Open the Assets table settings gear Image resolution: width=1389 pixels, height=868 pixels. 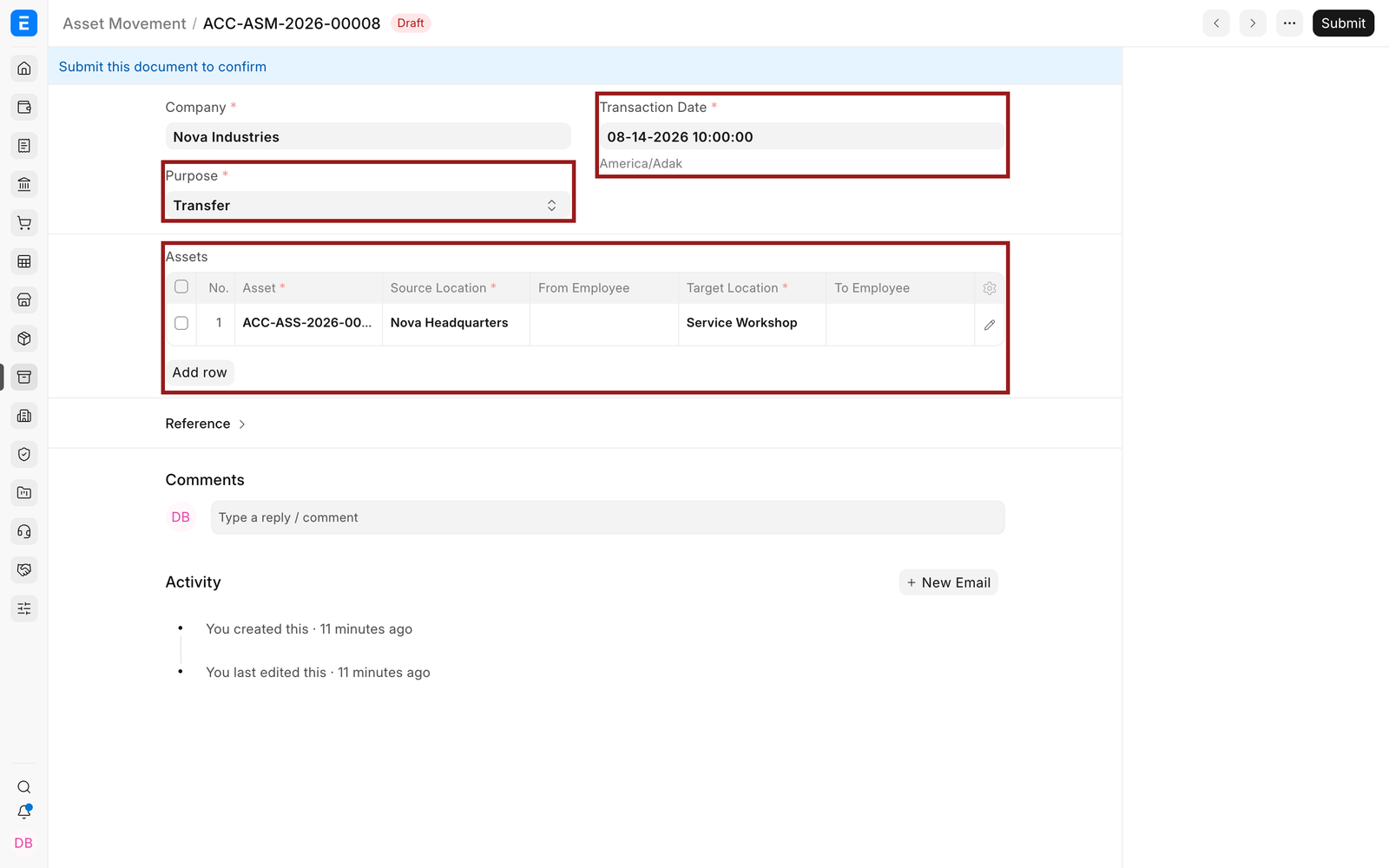click(x=990, y=288)
